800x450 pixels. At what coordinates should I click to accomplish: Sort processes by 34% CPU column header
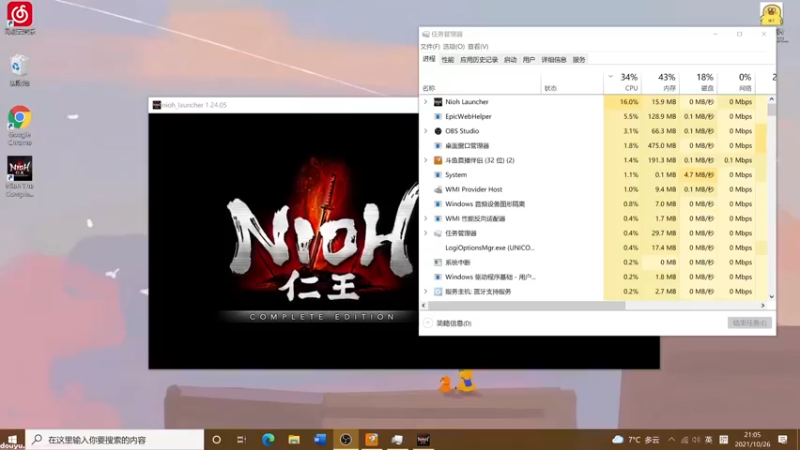[622, 82]
